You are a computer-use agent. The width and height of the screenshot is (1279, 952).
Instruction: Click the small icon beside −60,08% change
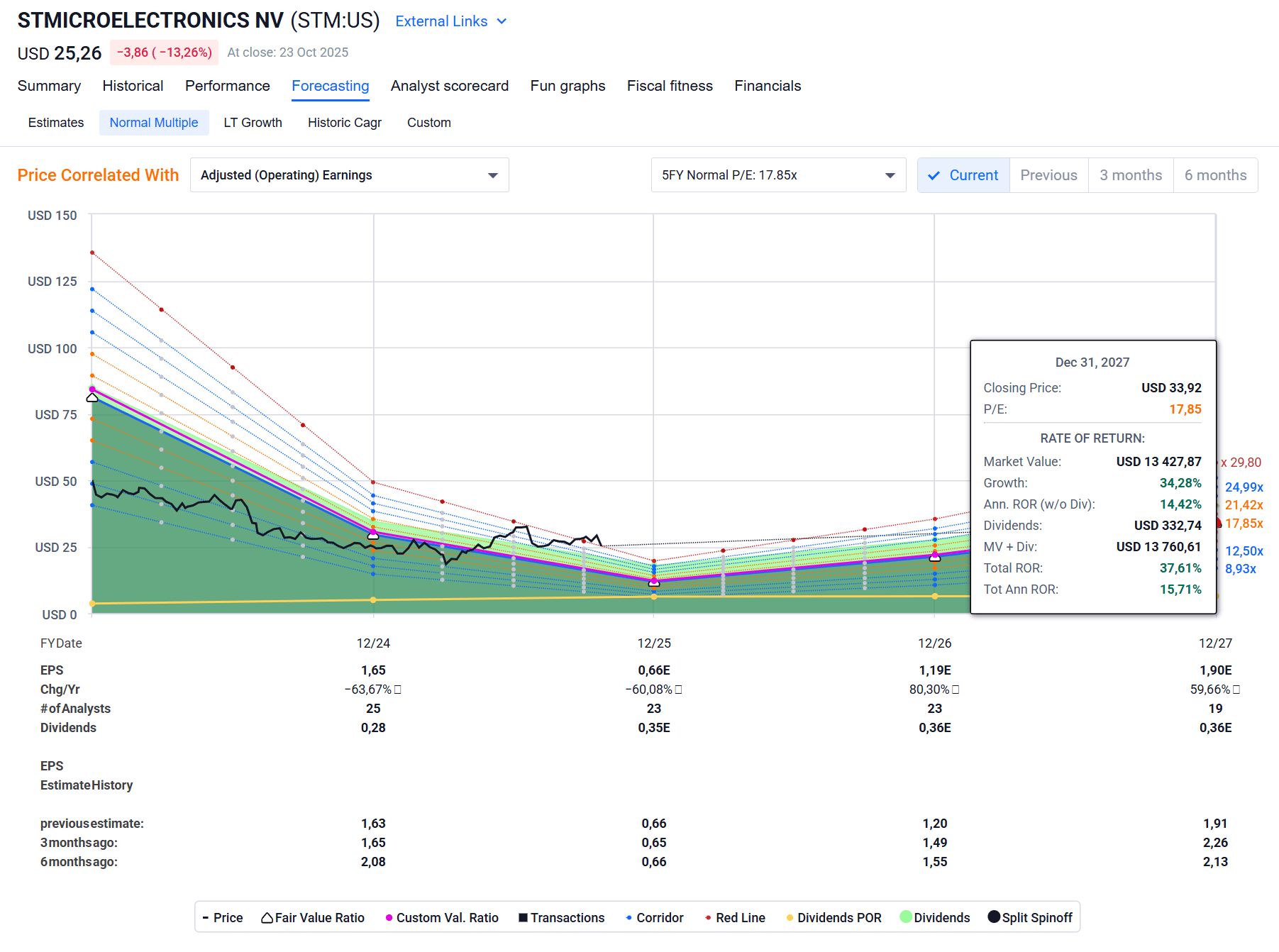coord(678,690)
